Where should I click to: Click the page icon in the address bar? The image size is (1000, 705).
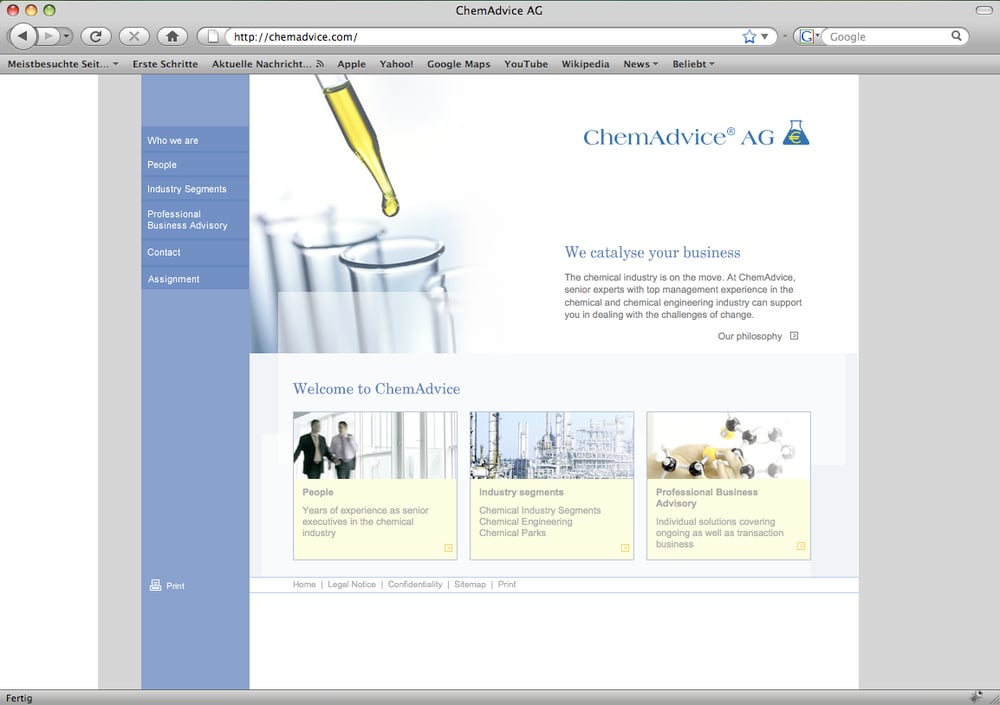click(x=214, y=36)
